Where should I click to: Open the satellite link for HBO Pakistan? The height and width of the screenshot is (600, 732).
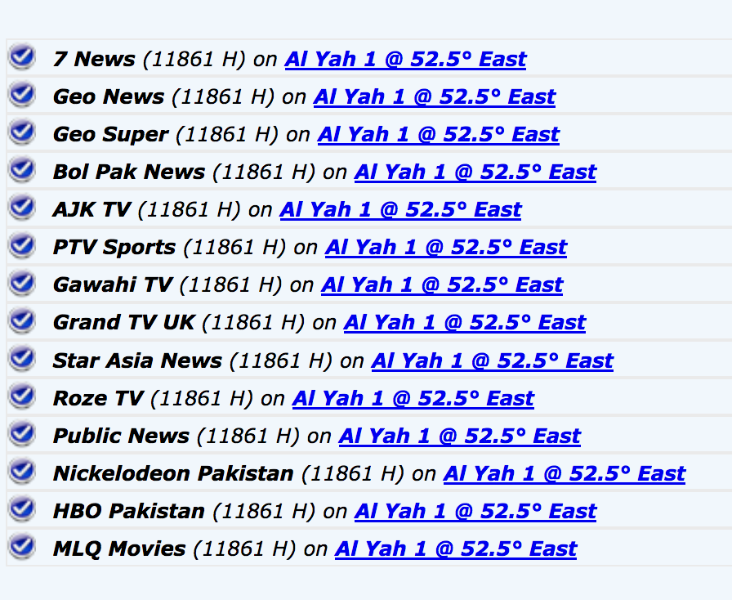click(475, 512)
